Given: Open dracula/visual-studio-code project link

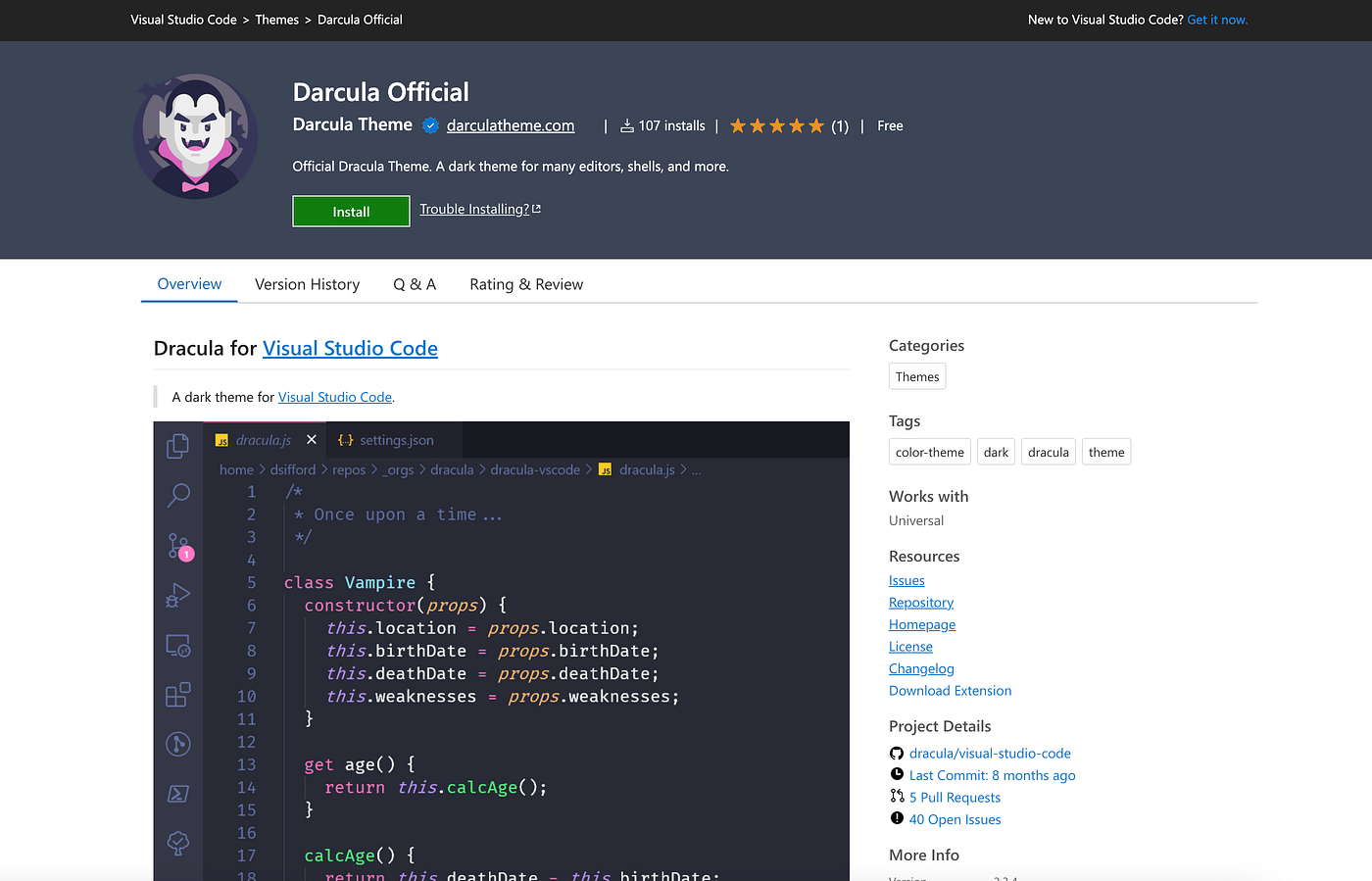Looking at the screenshot, I should pos(990,754).
